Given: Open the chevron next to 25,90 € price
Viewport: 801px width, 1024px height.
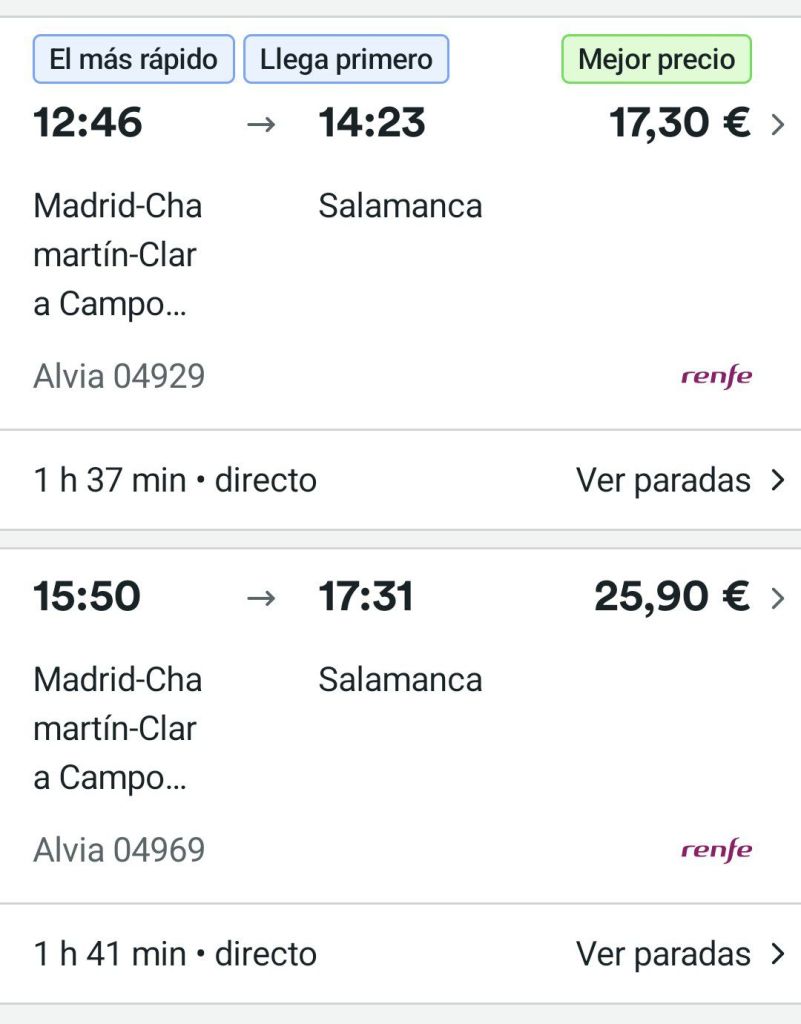Looking at the screenshot, I should pos(779,597).
